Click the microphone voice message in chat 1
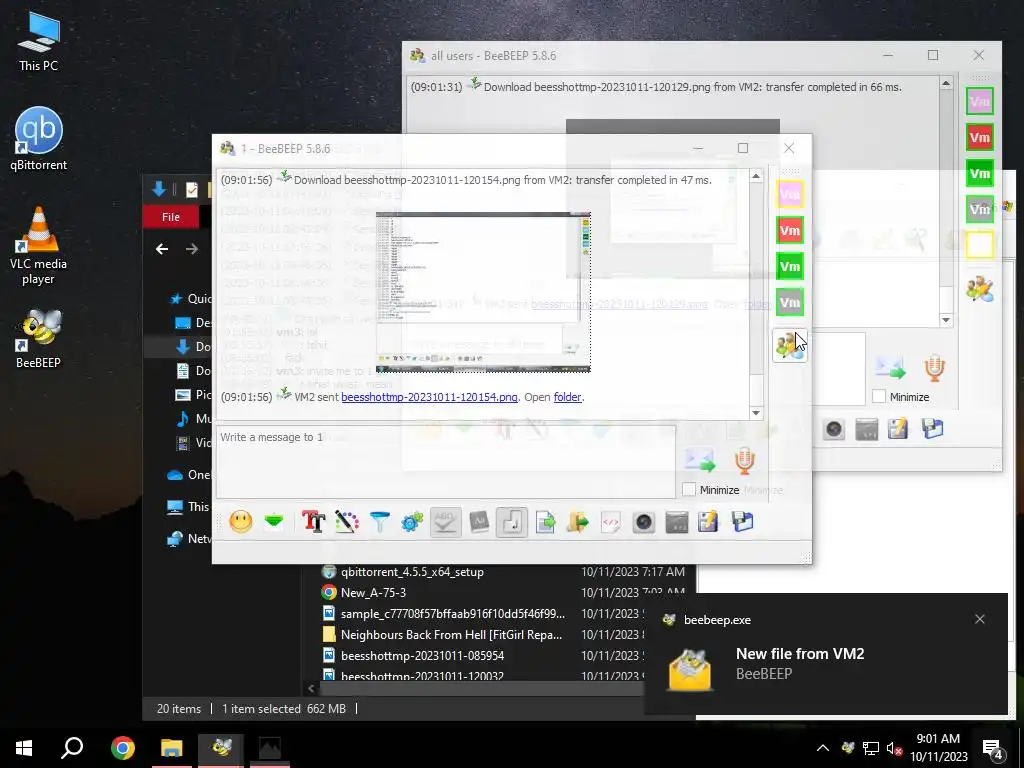Viewport: 1024px width, 768px height. [744, 460]
